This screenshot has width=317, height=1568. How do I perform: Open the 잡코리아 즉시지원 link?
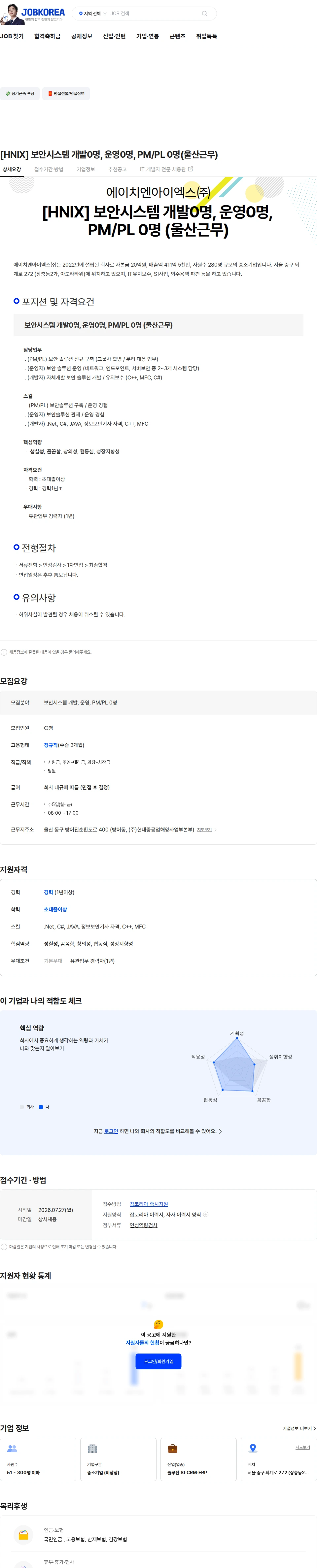pos(149,1204)
